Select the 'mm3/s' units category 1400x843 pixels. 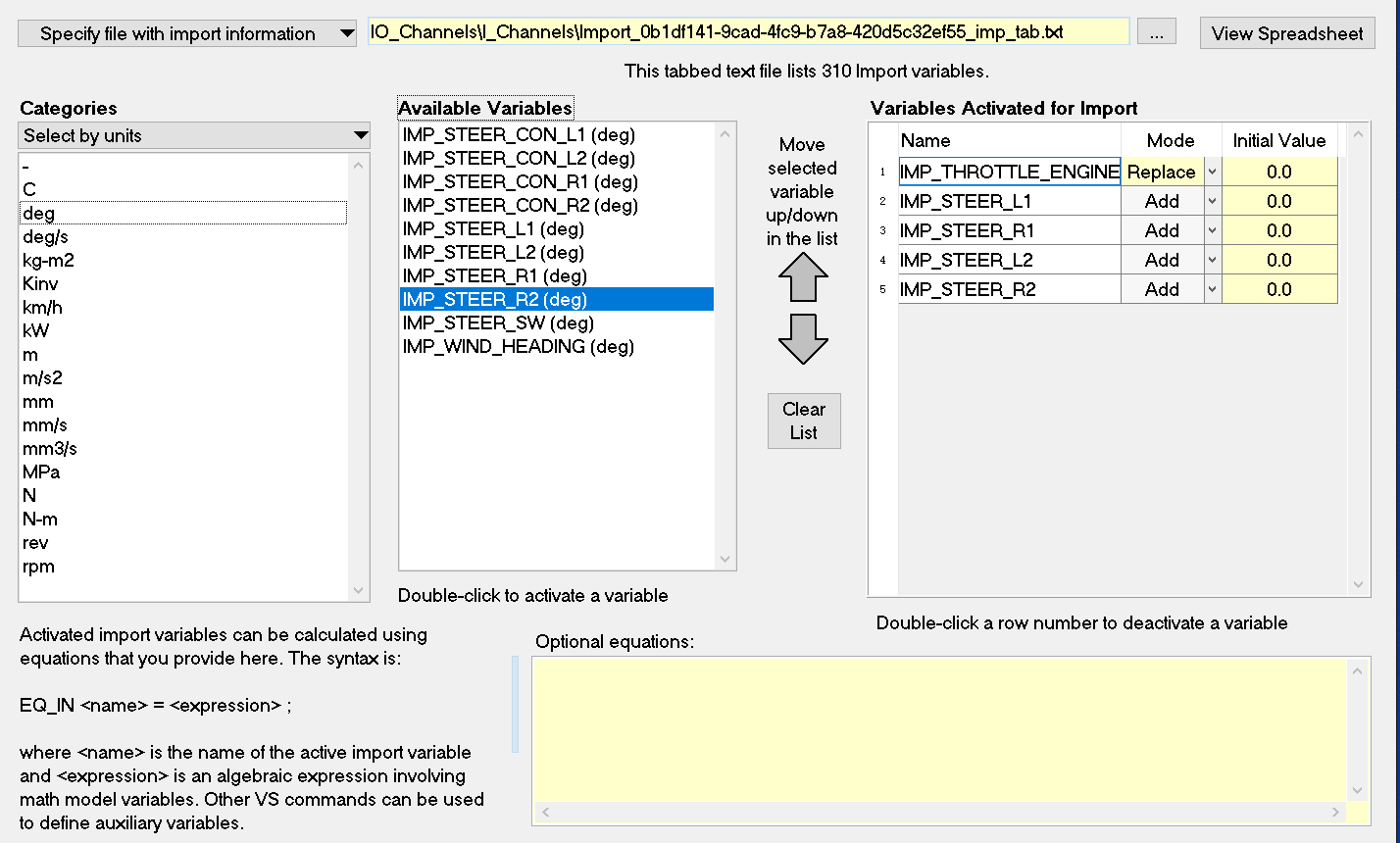[x=183, y=448]
